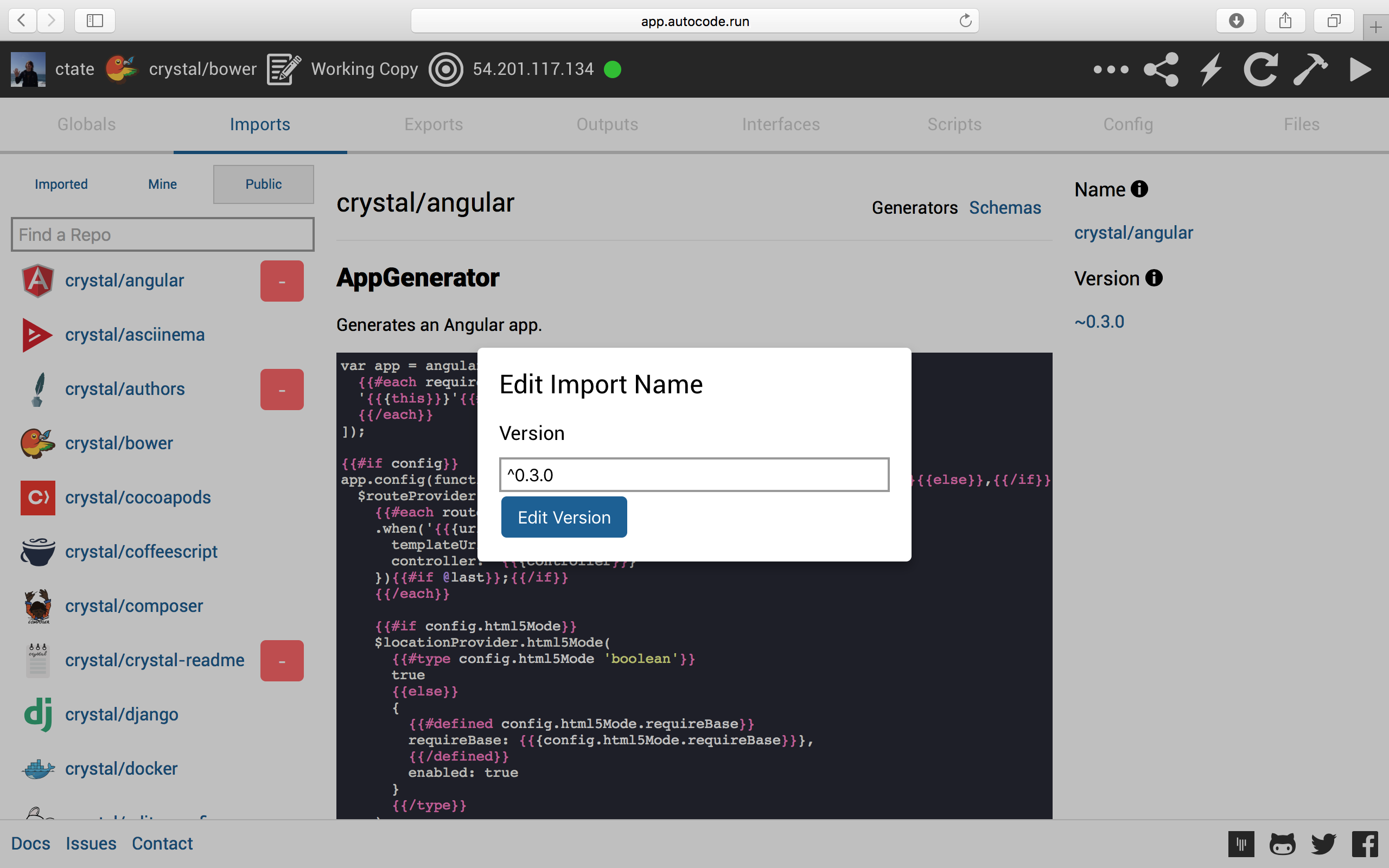Image resolution: width=1389 pixels, height=868 pixels.
Task: Open Safari downloads button
Action: (1237, 21)
